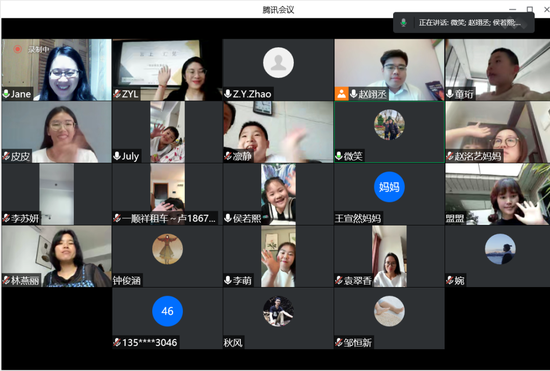Select 钟俊涵's round avatar

click(x=167, y=249)
